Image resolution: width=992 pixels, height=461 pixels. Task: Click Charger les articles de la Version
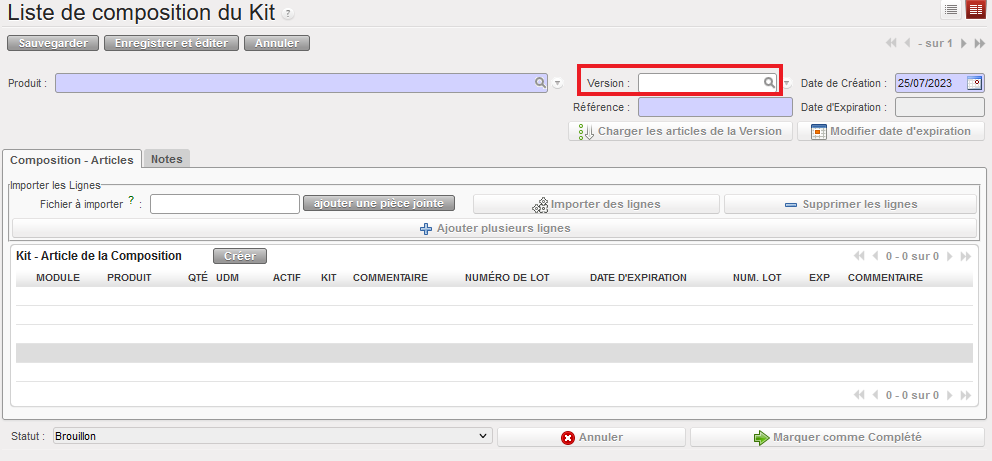(x=680, y=132)
